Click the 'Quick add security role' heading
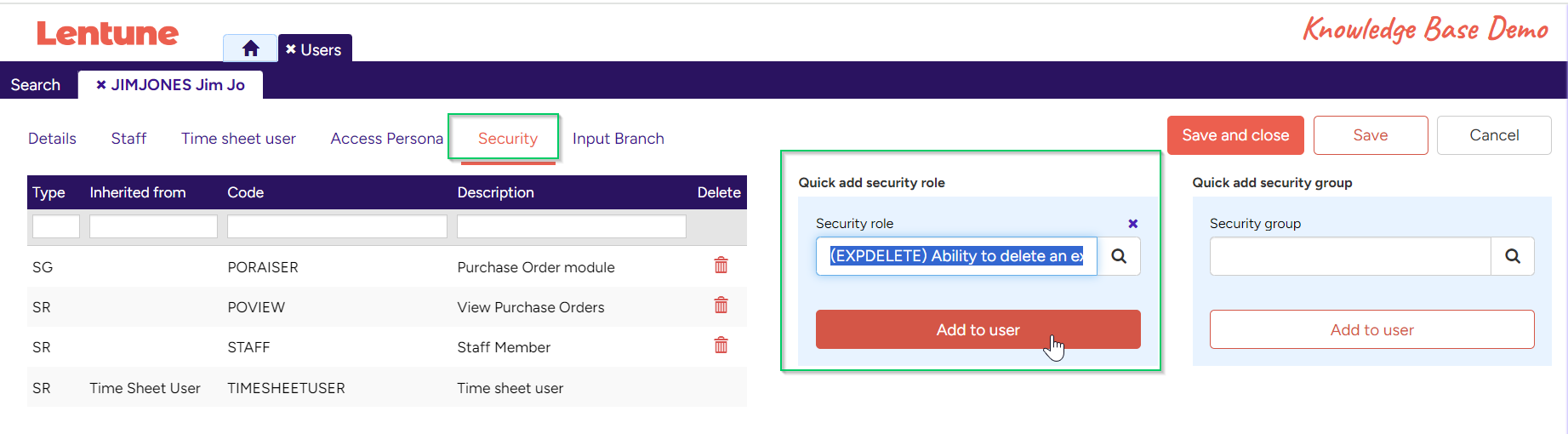 pos(871,182)
